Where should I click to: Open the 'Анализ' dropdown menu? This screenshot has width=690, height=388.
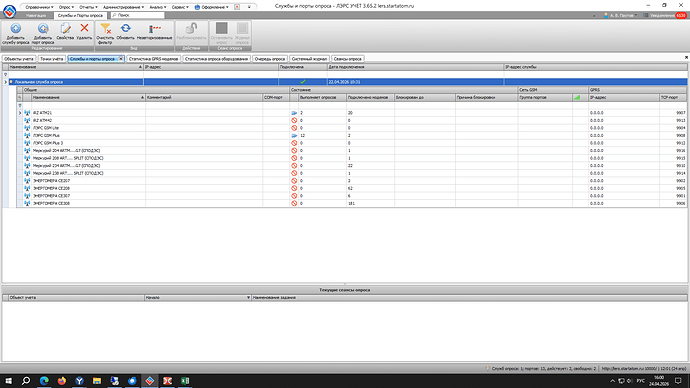[158, 7]
